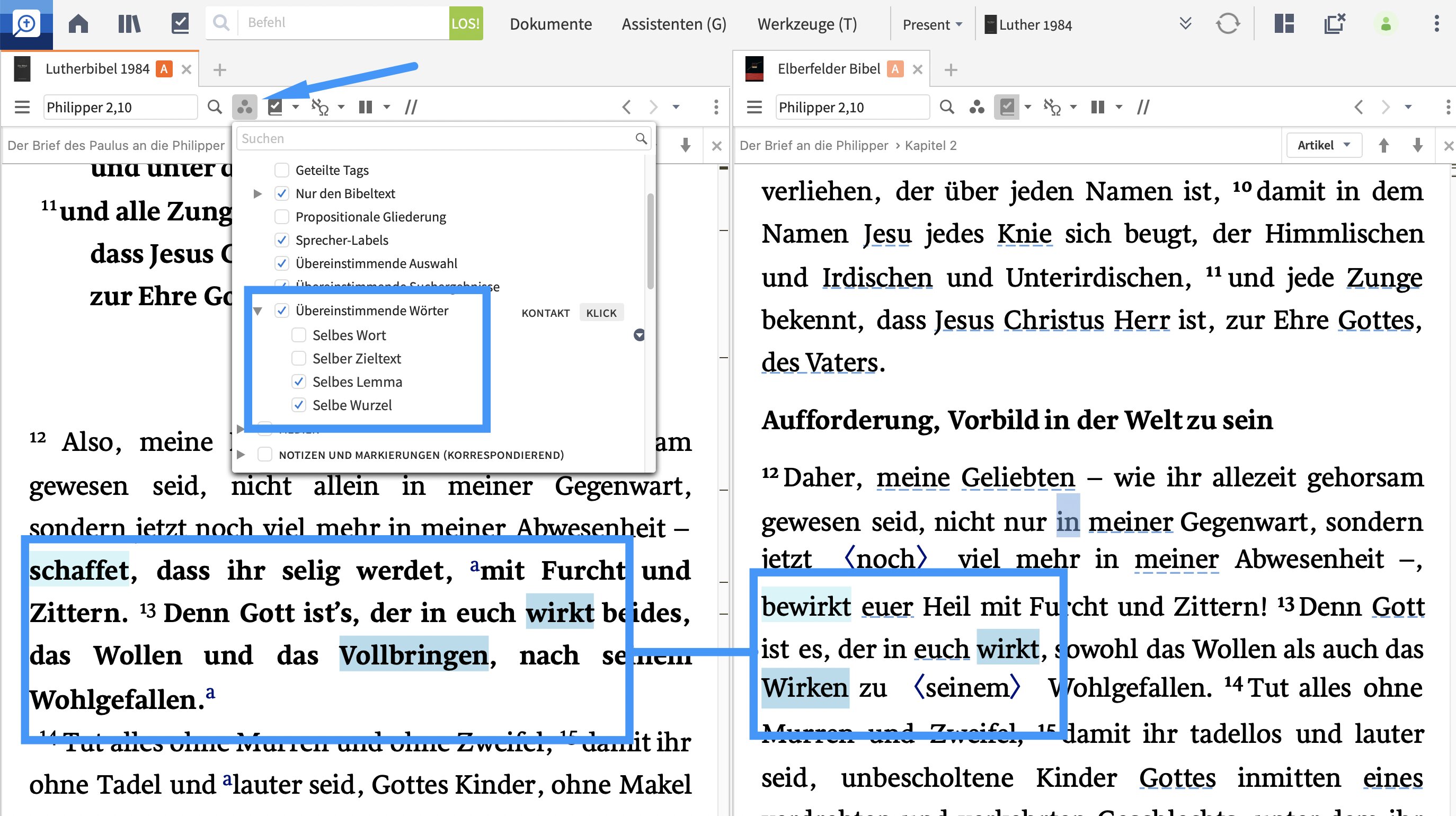Click the search icon in Elberfelder toolbar
Image resolution: width=1456 pixels, height=816 pixels.
coord(947,107)
